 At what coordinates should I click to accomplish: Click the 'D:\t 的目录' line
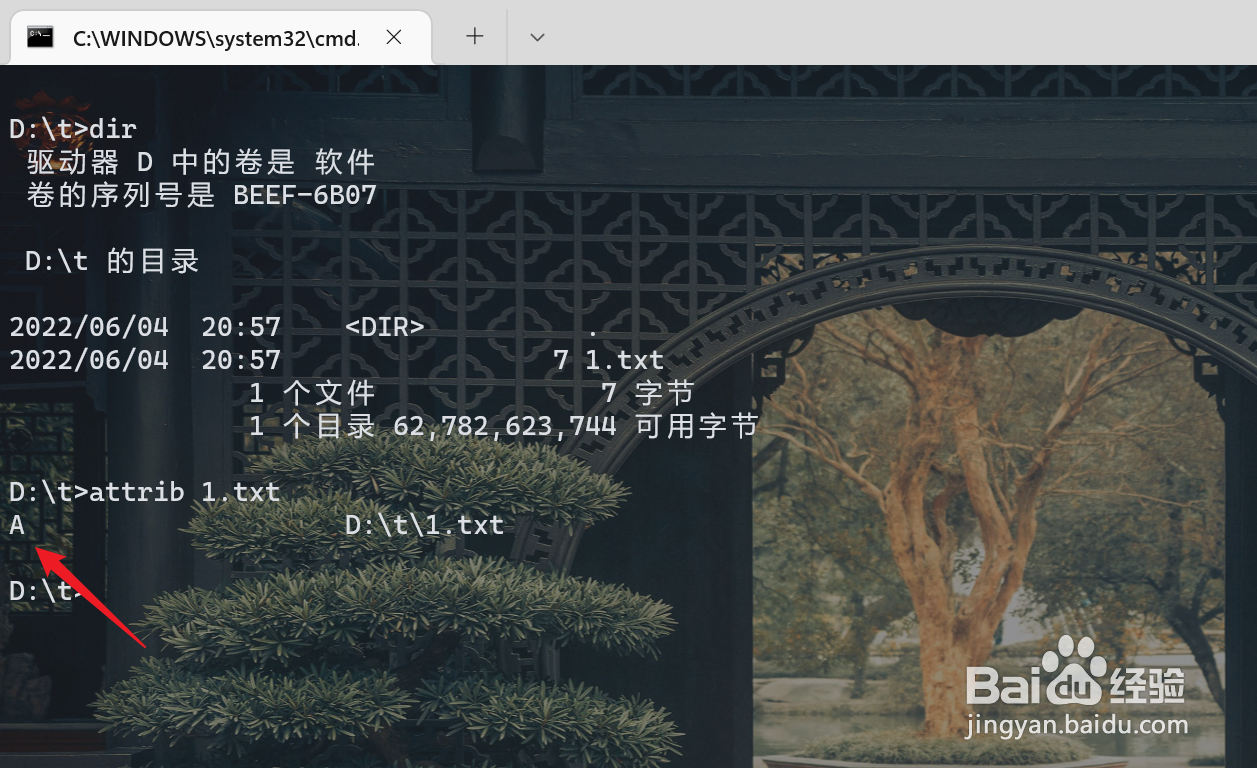(112, 262)
